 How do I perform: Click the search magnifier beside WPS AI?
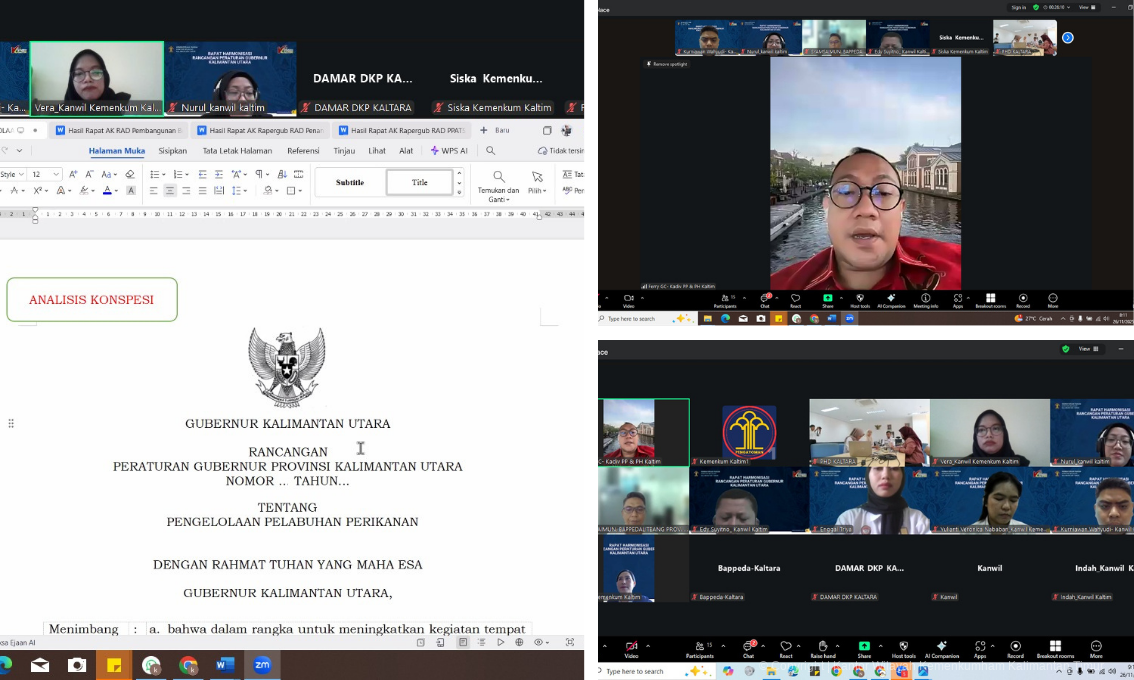(490, 151)
